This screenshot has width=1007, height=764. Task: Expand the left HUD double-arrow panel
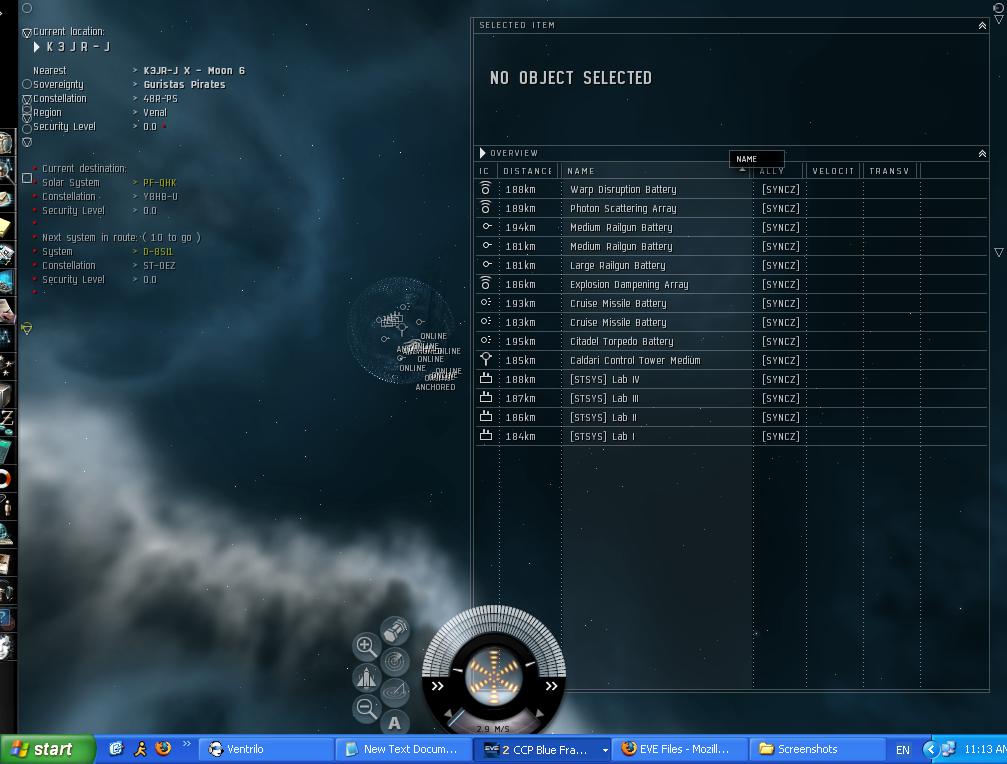[437, 686]
